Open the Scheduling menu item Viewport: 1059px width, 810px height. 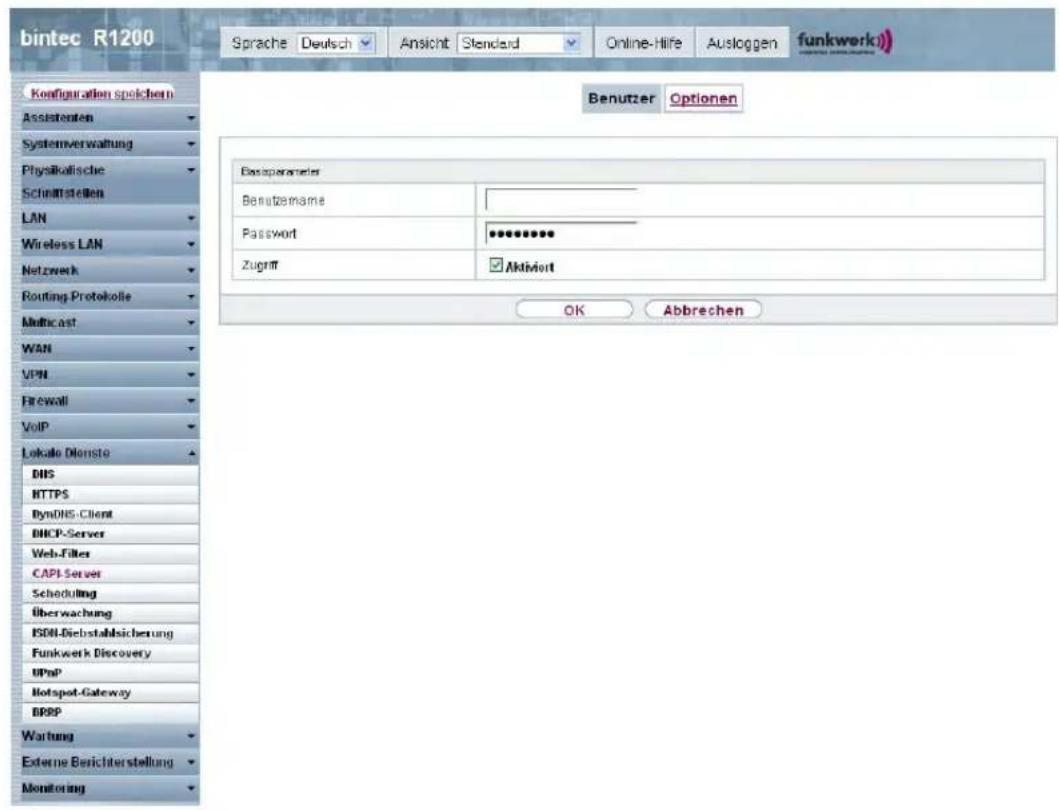tap(111, 594)
